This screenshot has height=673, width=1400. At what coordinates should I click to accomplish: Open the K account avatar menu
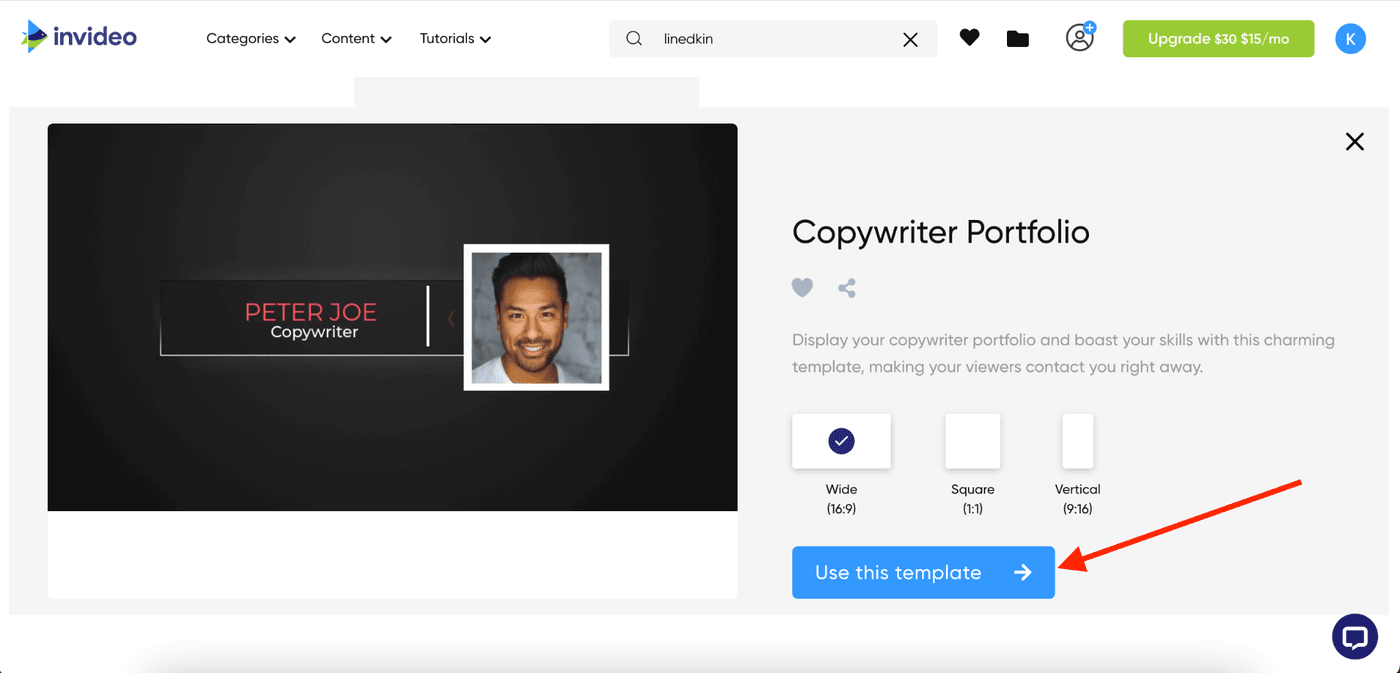[1350, 39]
